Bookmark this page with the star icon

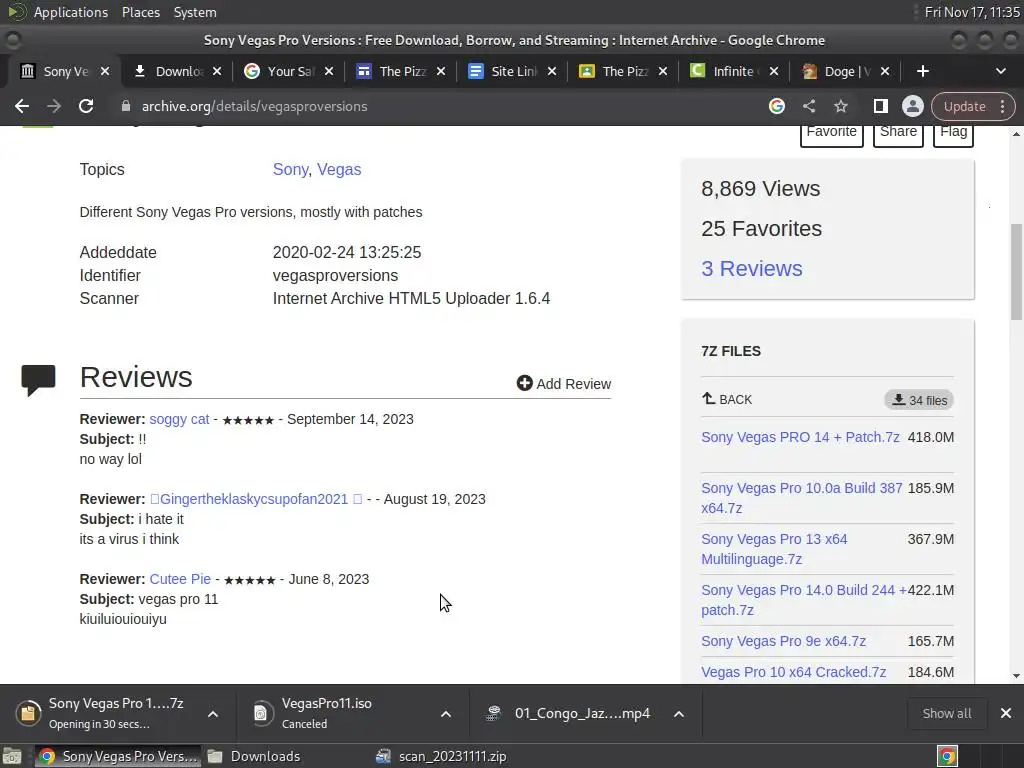click(840, 106)
